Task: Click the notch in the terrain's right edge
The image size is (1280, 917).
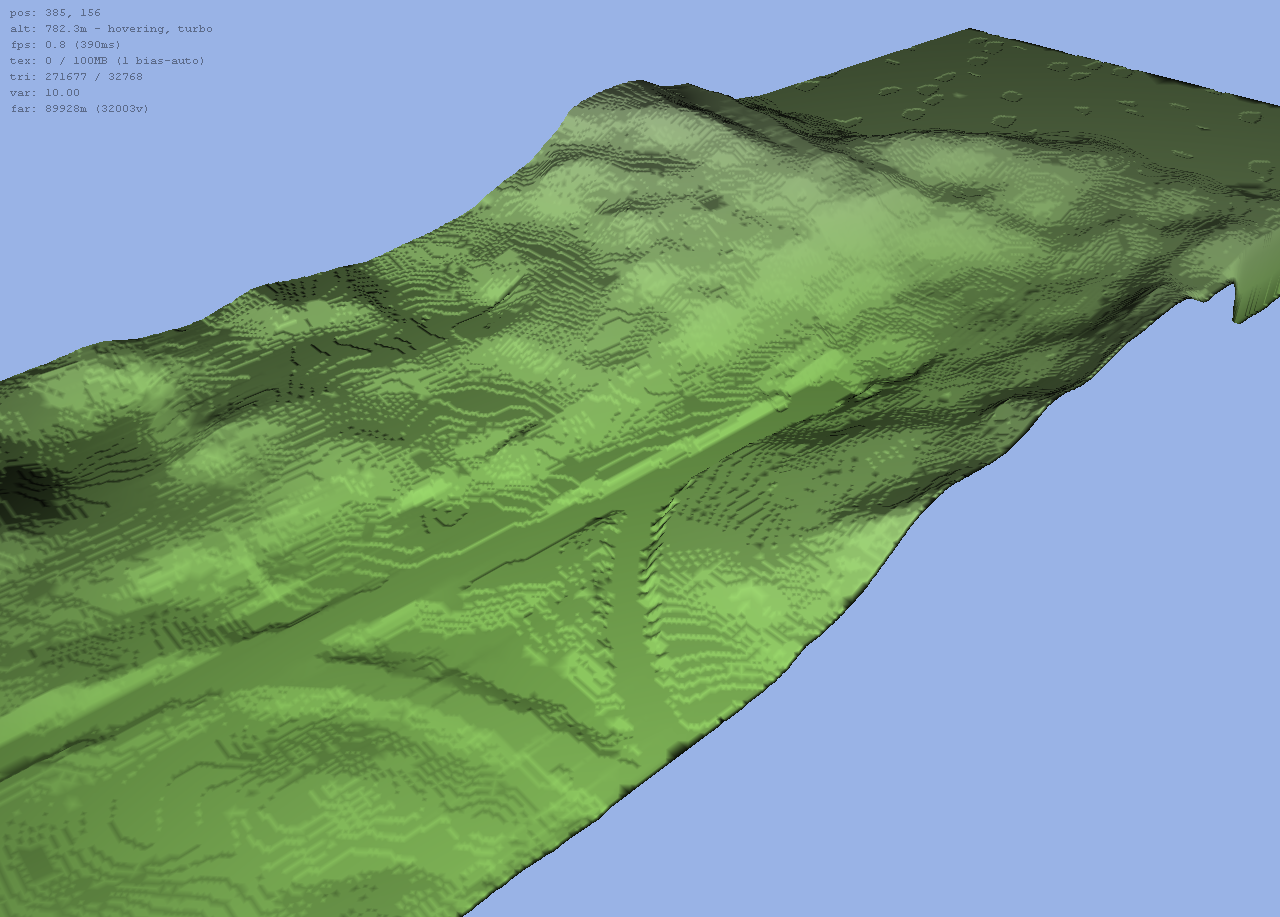Action: [1232, 298]
